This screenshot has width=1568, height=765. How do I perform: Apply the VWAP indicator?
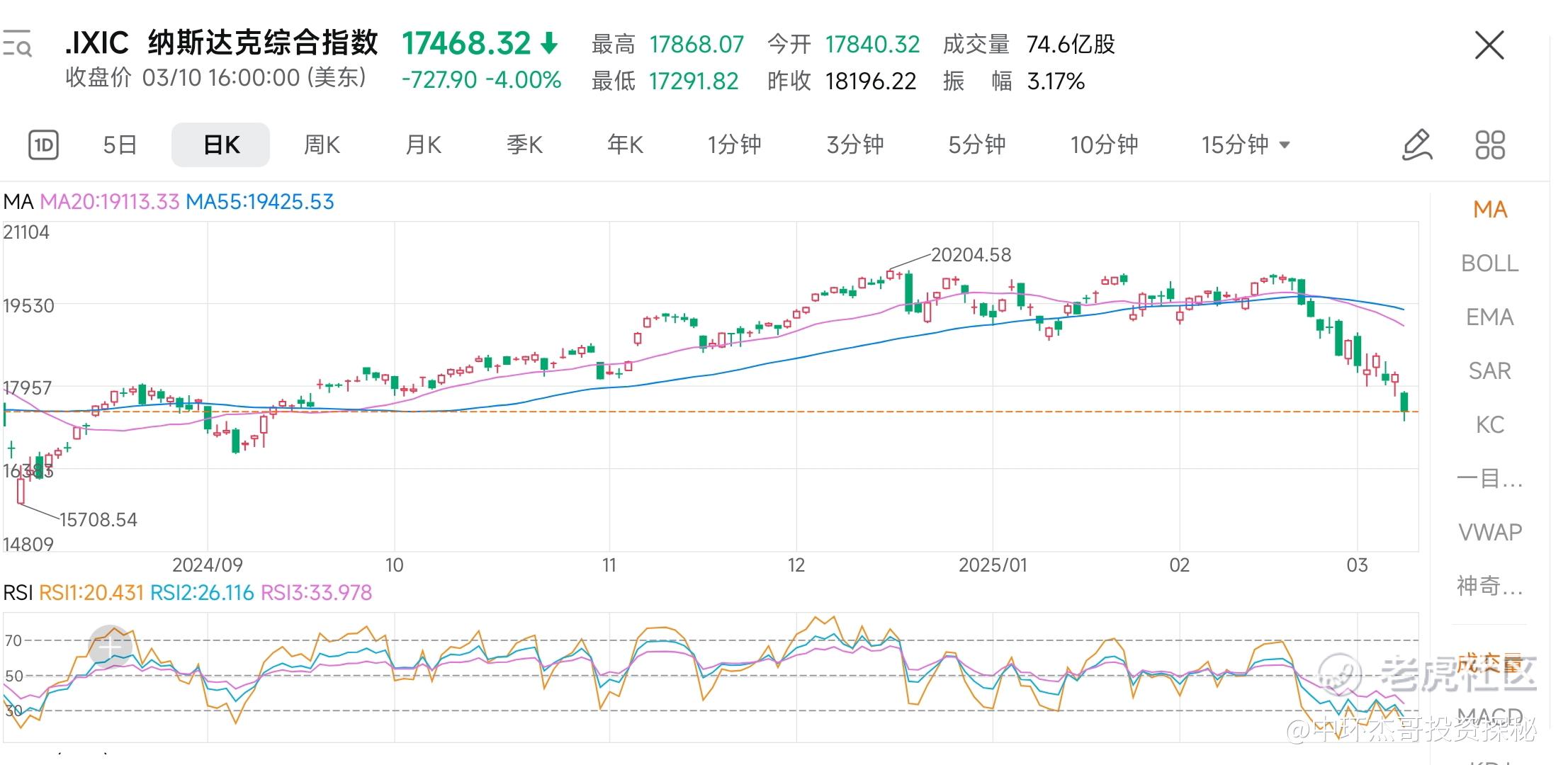tap(1489, 533)
